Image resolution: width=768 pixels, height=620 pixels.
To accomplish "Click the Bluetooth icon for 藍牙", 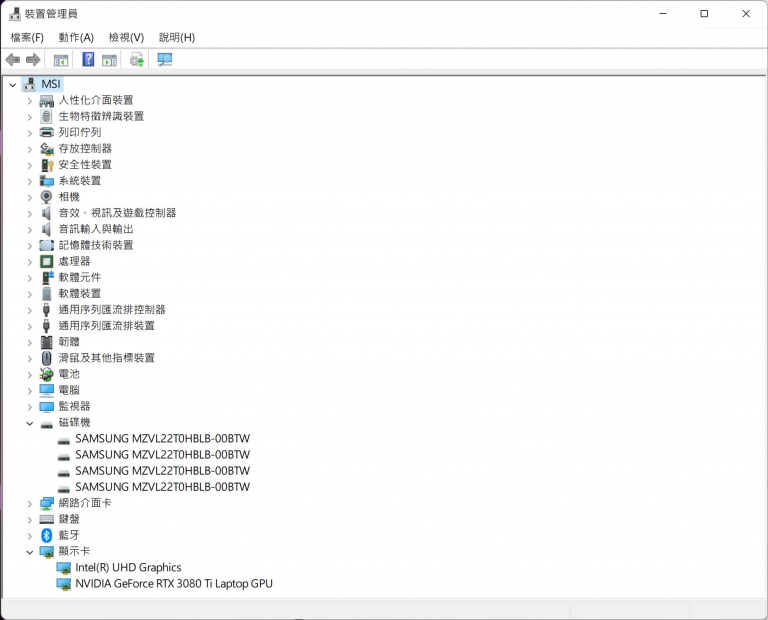I will pyautogui.click(x=47, y=535).
